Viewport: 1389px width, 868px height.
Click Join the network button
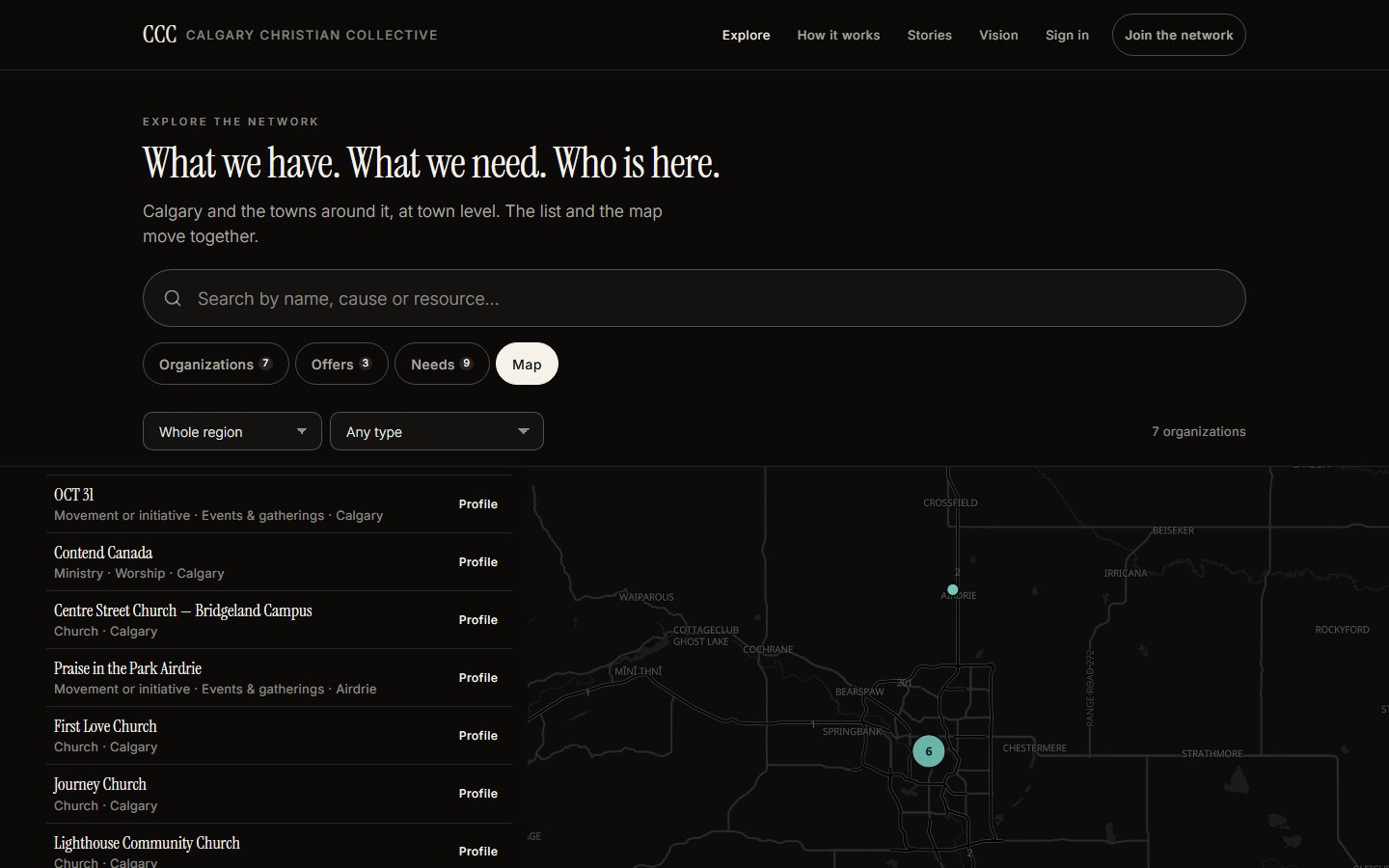pyautogui.click(x=1179, y=35)
